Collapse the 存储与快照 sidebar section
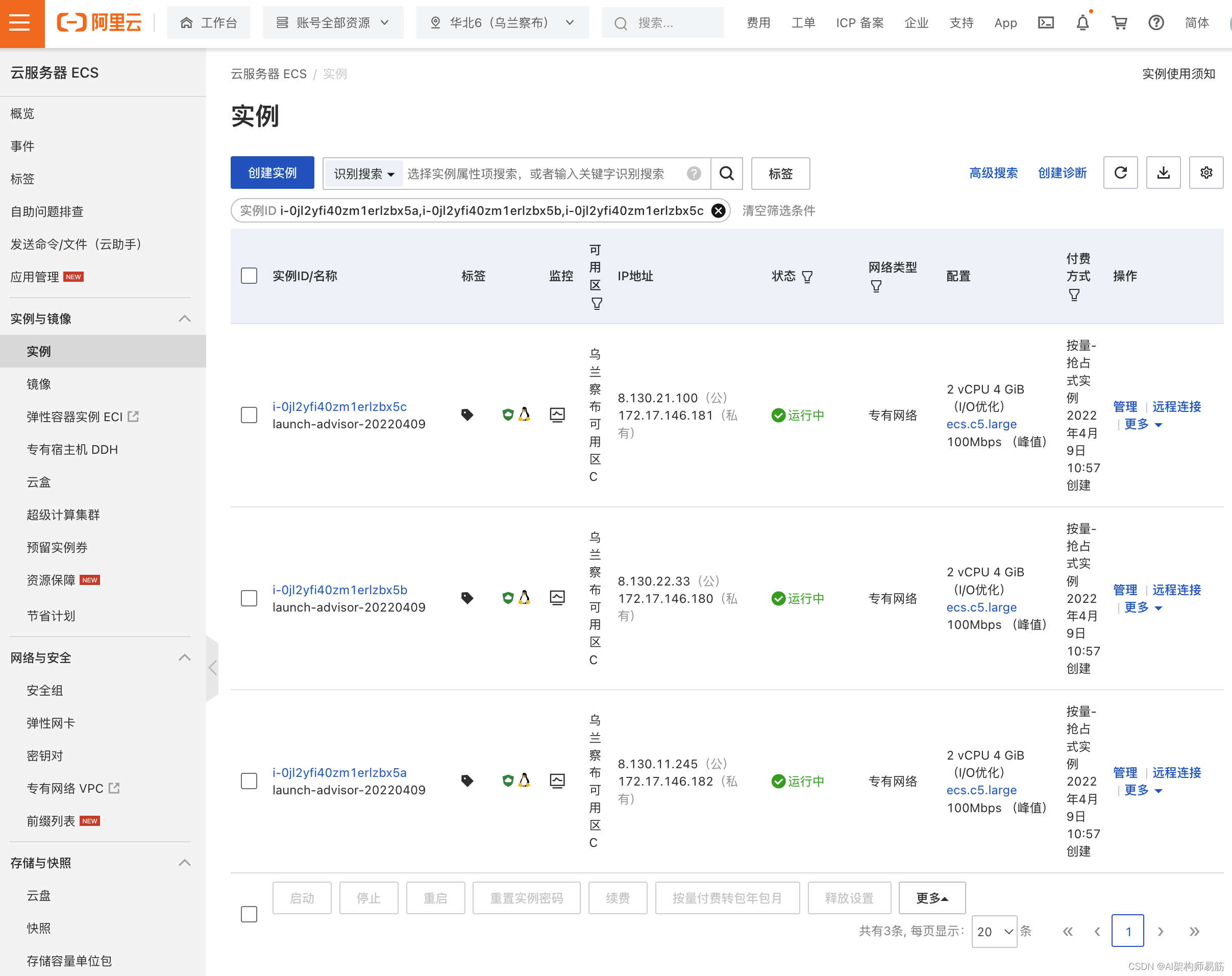The image size is (1232, 976). click(184, 862)
